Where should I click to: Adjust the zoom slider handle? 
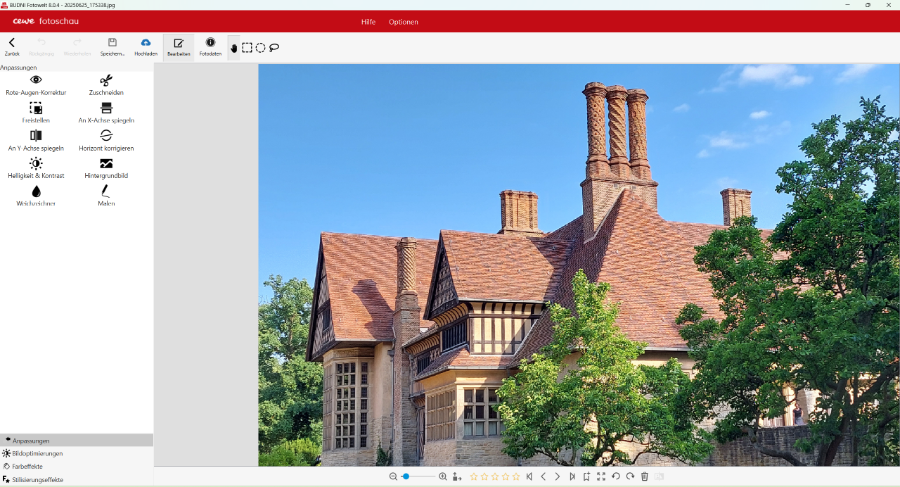tap(406, 477)
